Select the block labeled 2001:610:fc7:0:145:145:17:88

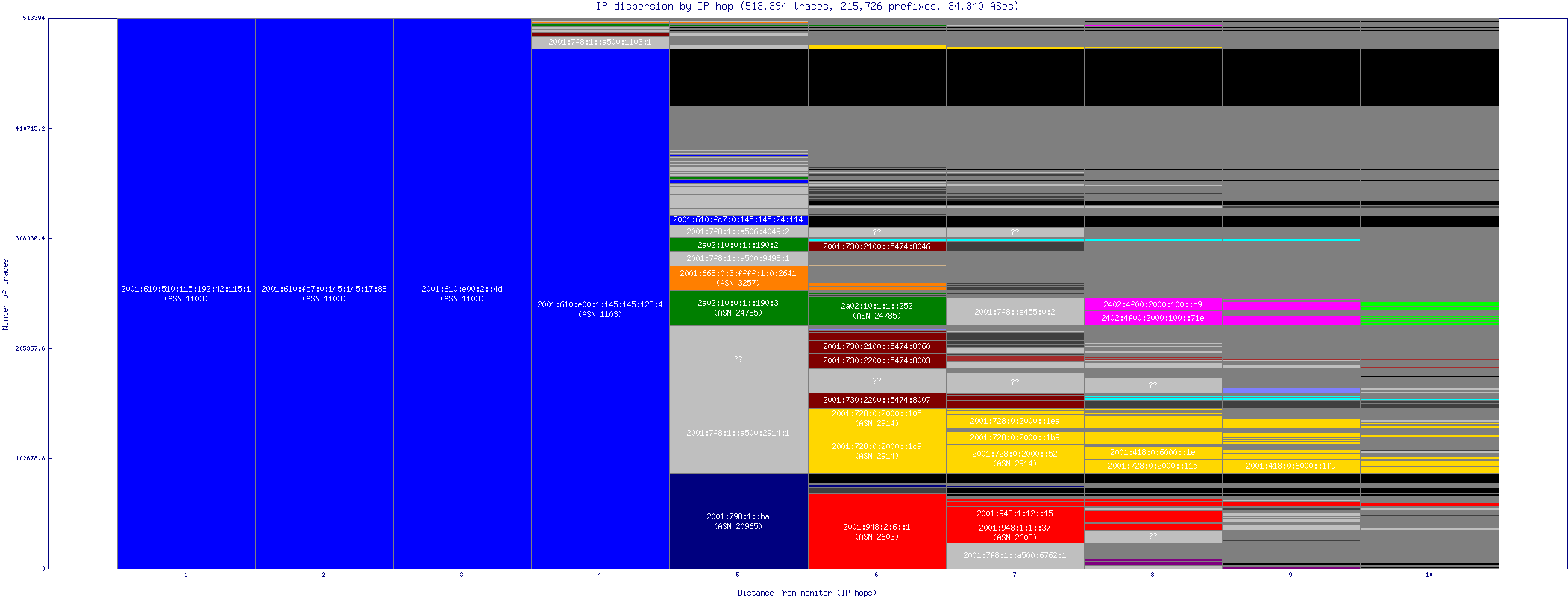click(324, 293)
